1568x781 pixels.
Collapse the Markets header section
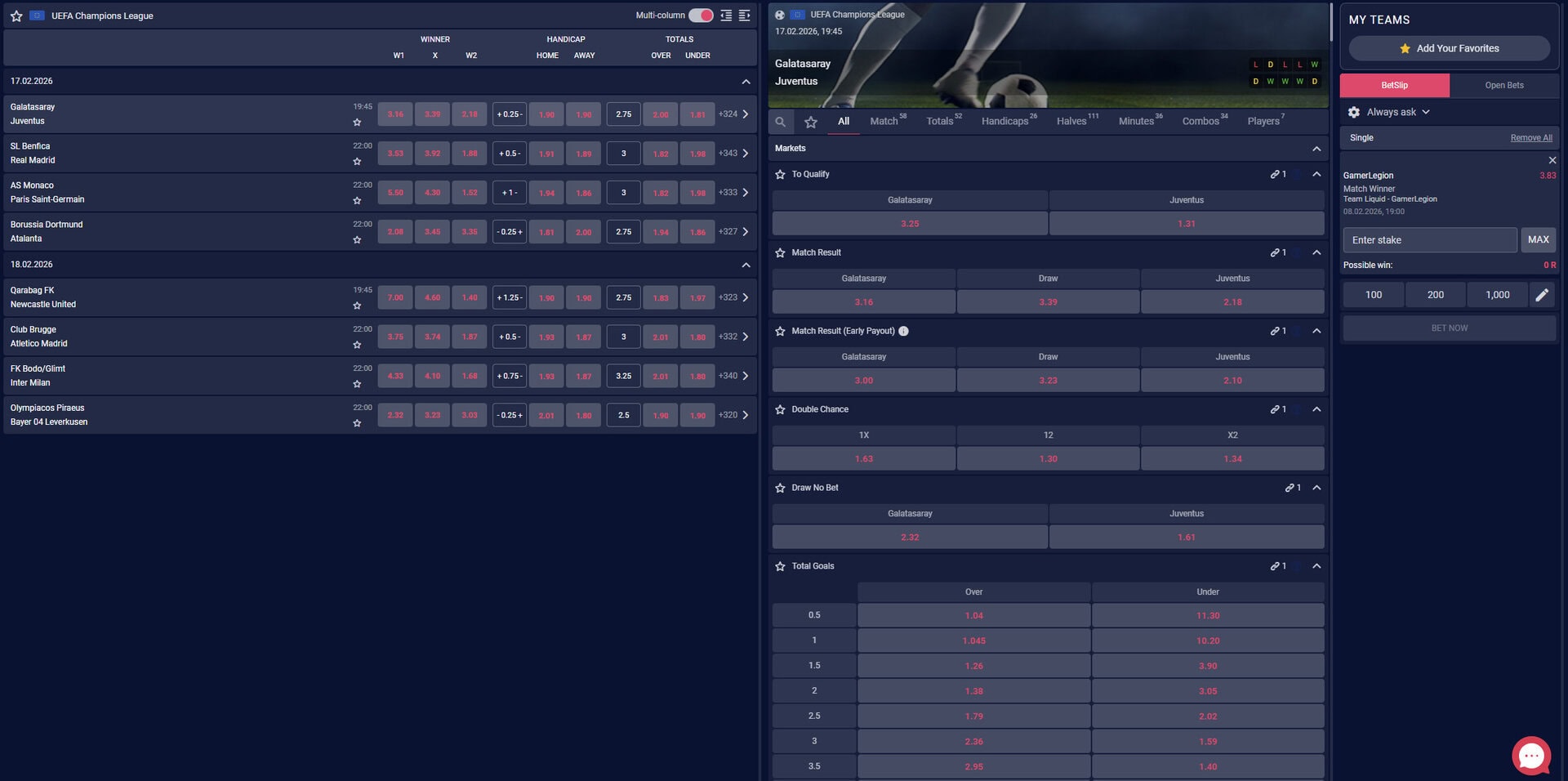pos(1316,149)
